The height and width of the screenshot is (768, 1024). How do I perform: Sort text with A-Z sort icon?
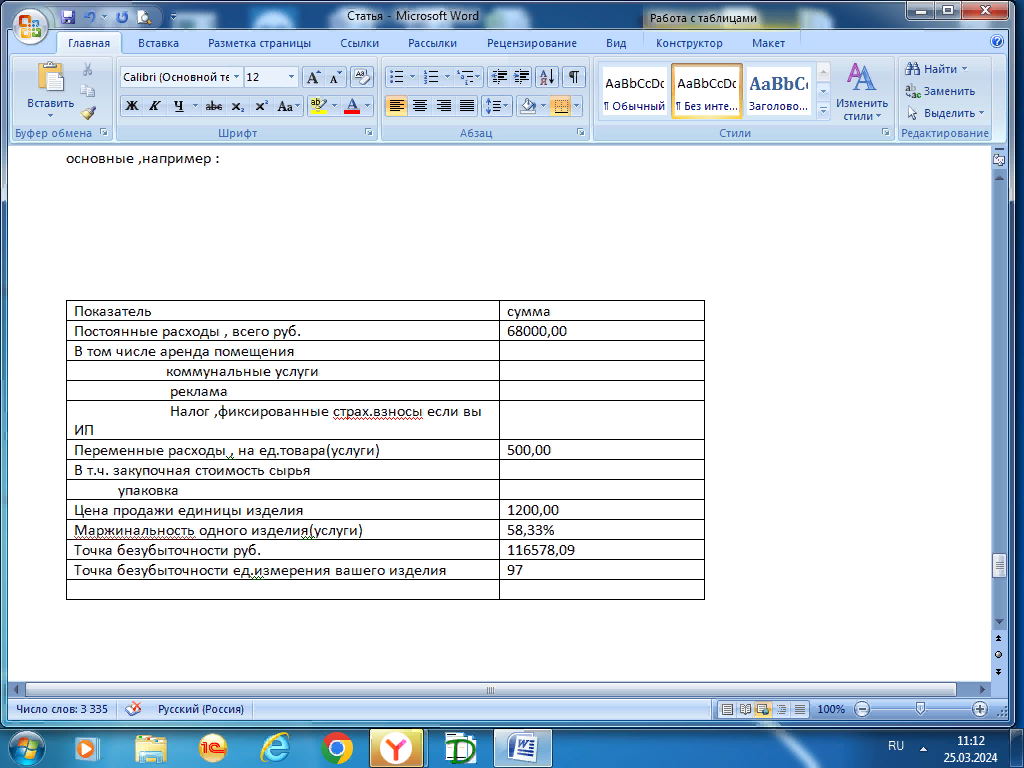(547, 77)
